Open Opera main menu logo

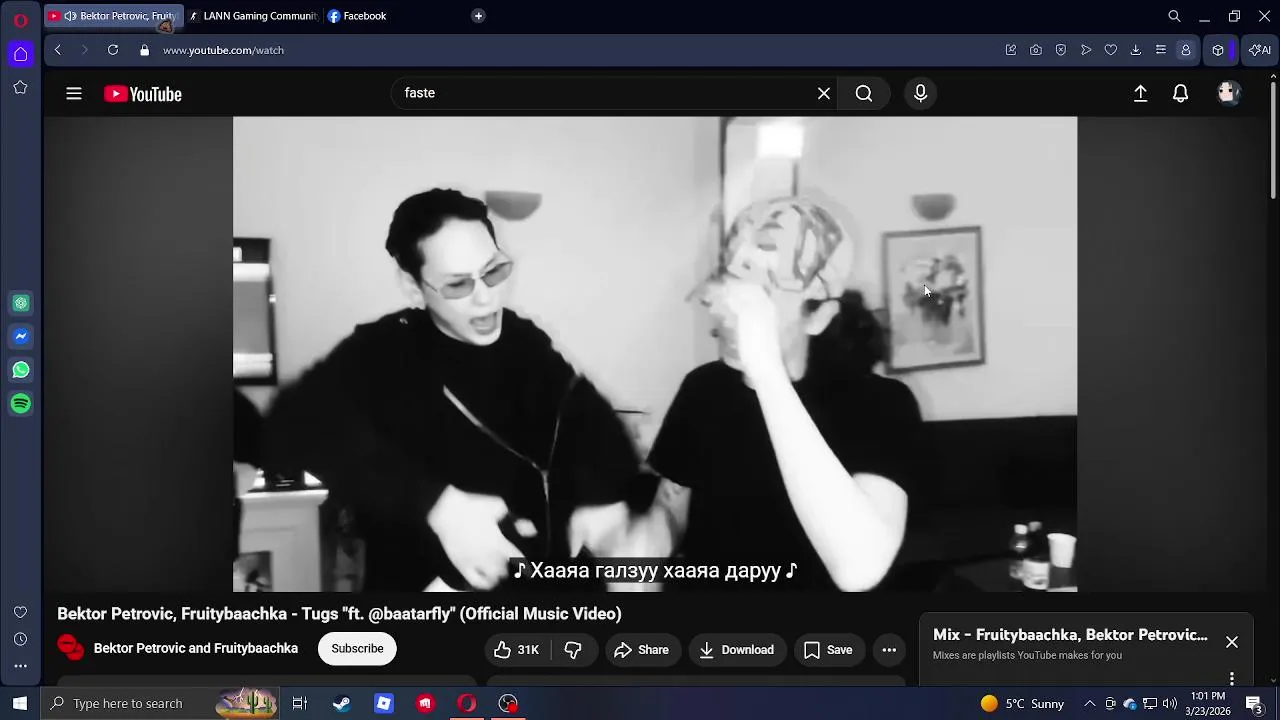coord(20,19)
